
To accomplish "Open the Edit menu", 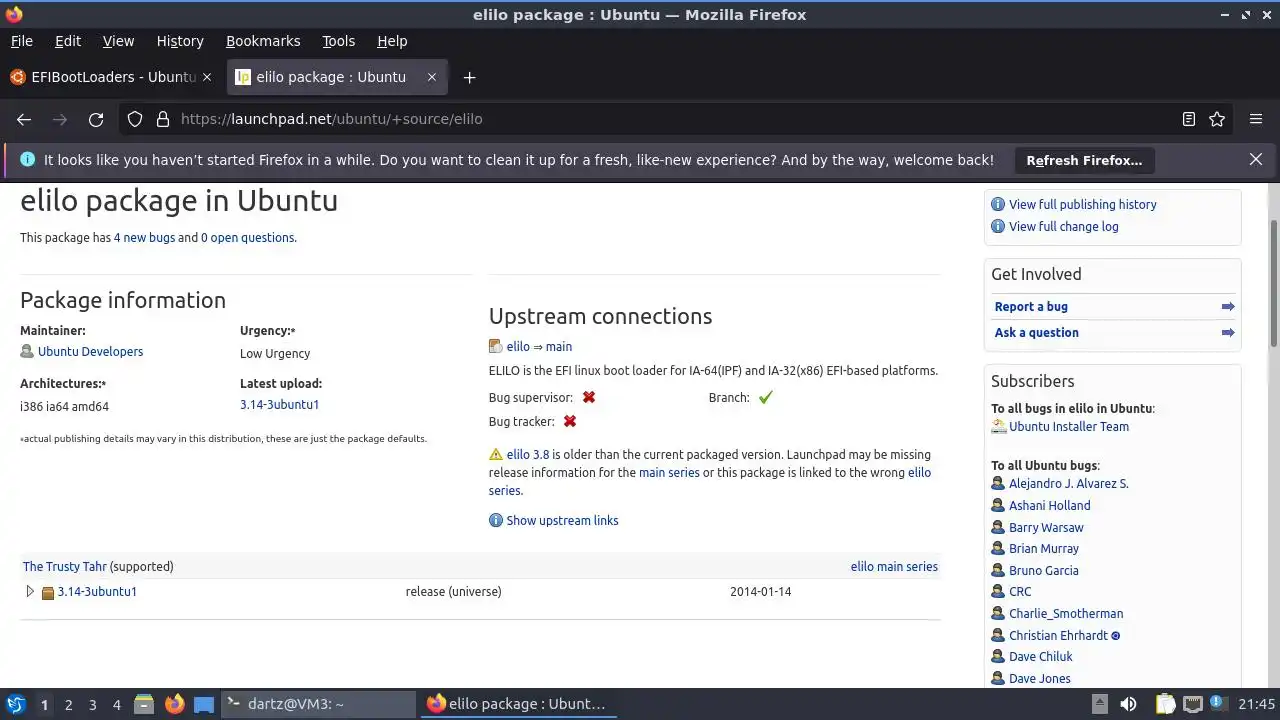I will pos(68,41).
